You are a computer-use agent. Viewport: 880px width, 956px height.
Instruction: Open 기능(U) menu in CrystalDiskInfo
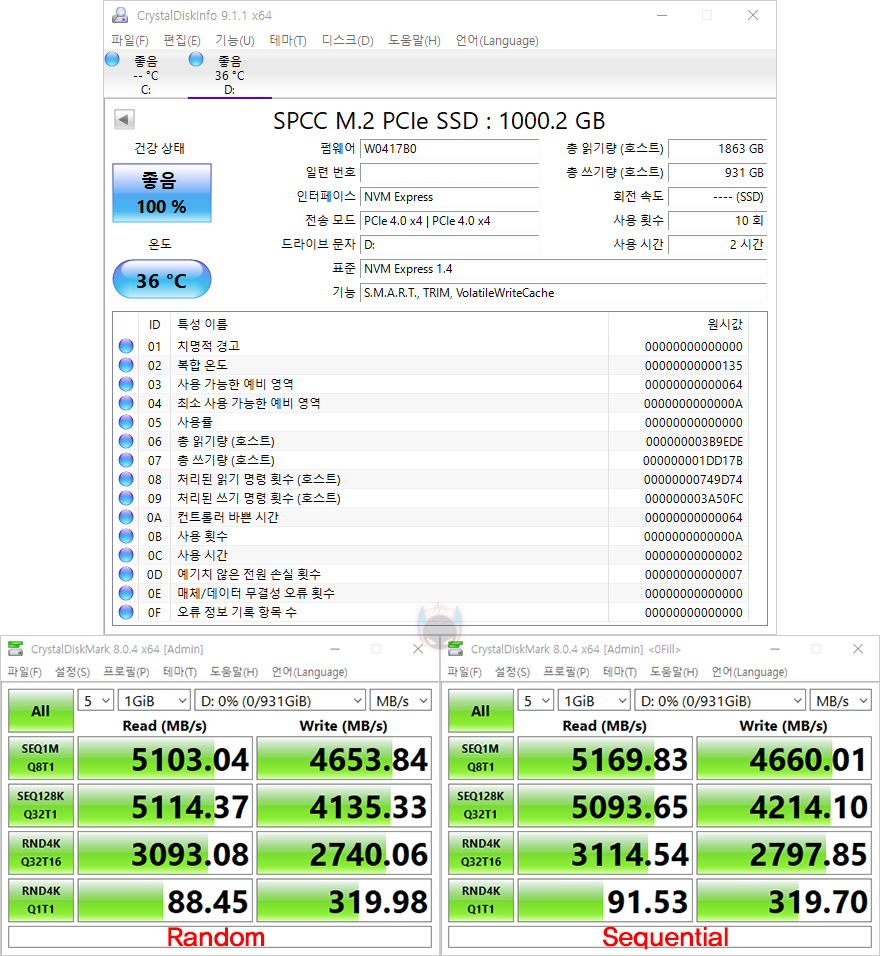235,41
